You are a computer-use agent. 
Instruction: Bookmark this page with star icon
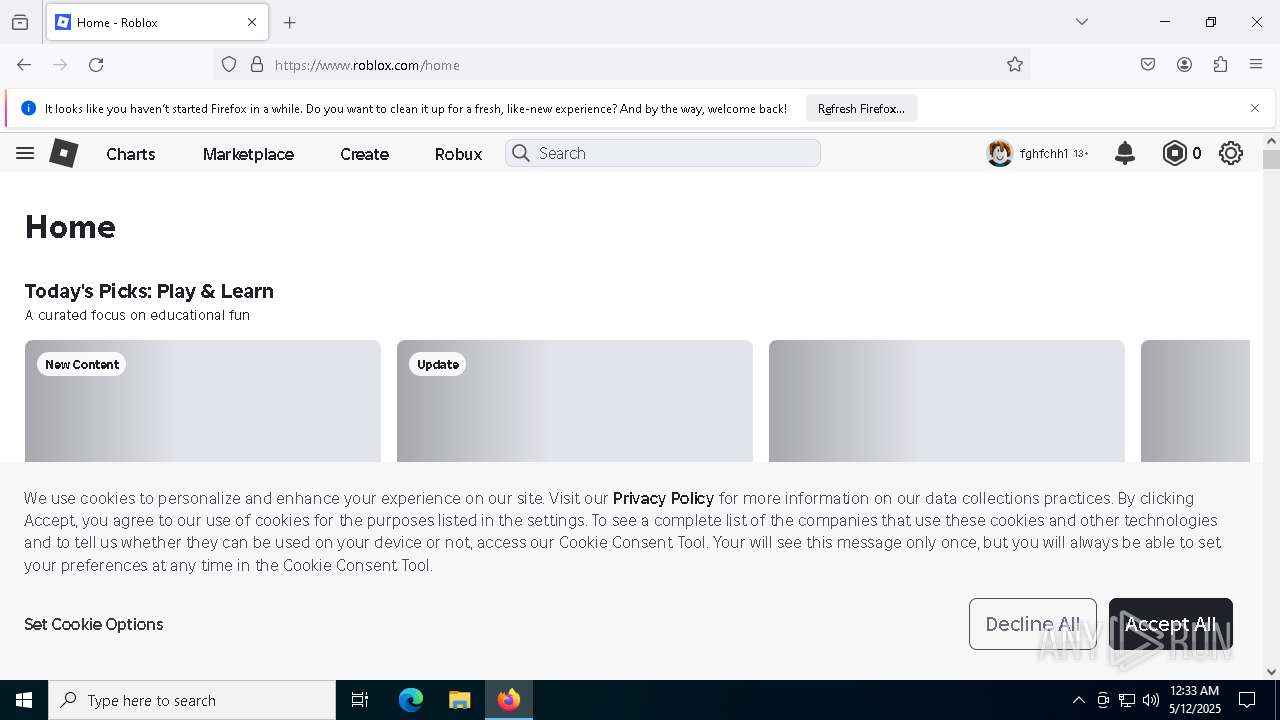pos(1015,65)
